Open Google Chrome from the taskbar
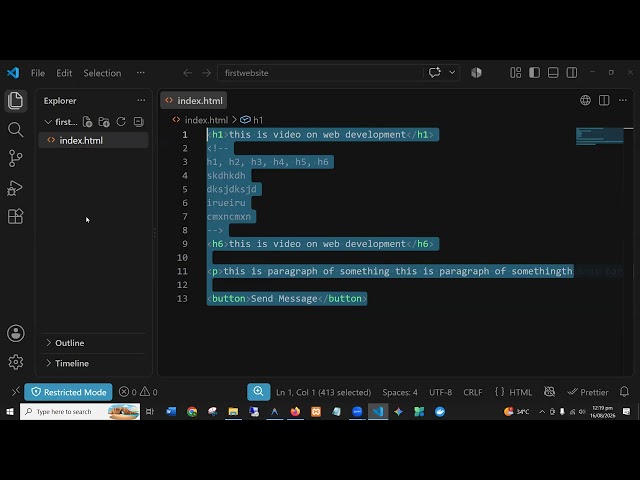 coord(192,411)
